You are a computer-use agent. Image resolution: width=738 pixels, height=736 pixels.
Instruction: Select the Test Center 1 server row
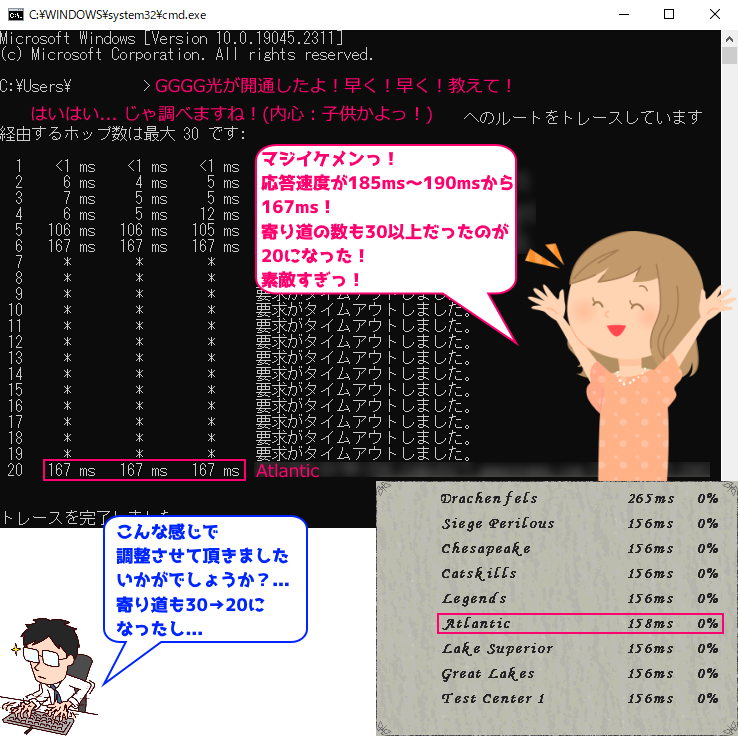(x=579, y=698)
